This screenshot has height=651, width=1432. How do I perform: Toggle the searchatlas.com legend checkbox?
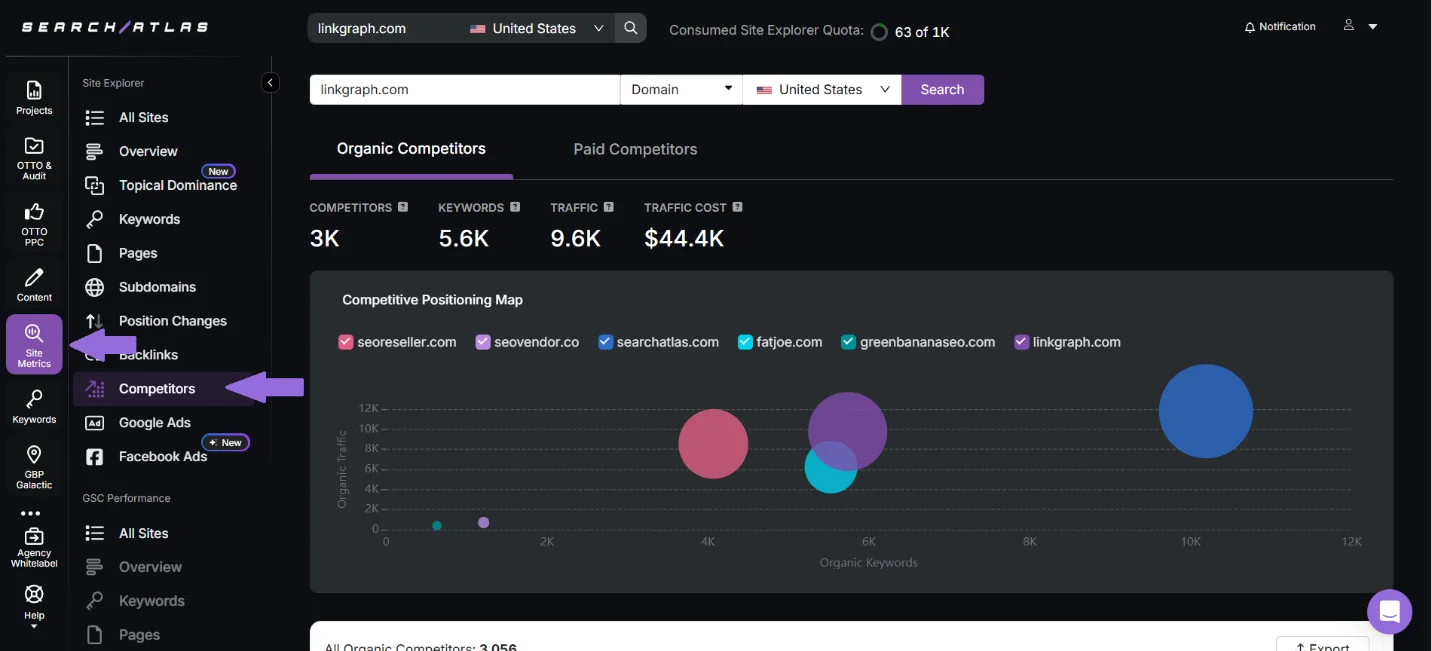click(x=605, y=342)
